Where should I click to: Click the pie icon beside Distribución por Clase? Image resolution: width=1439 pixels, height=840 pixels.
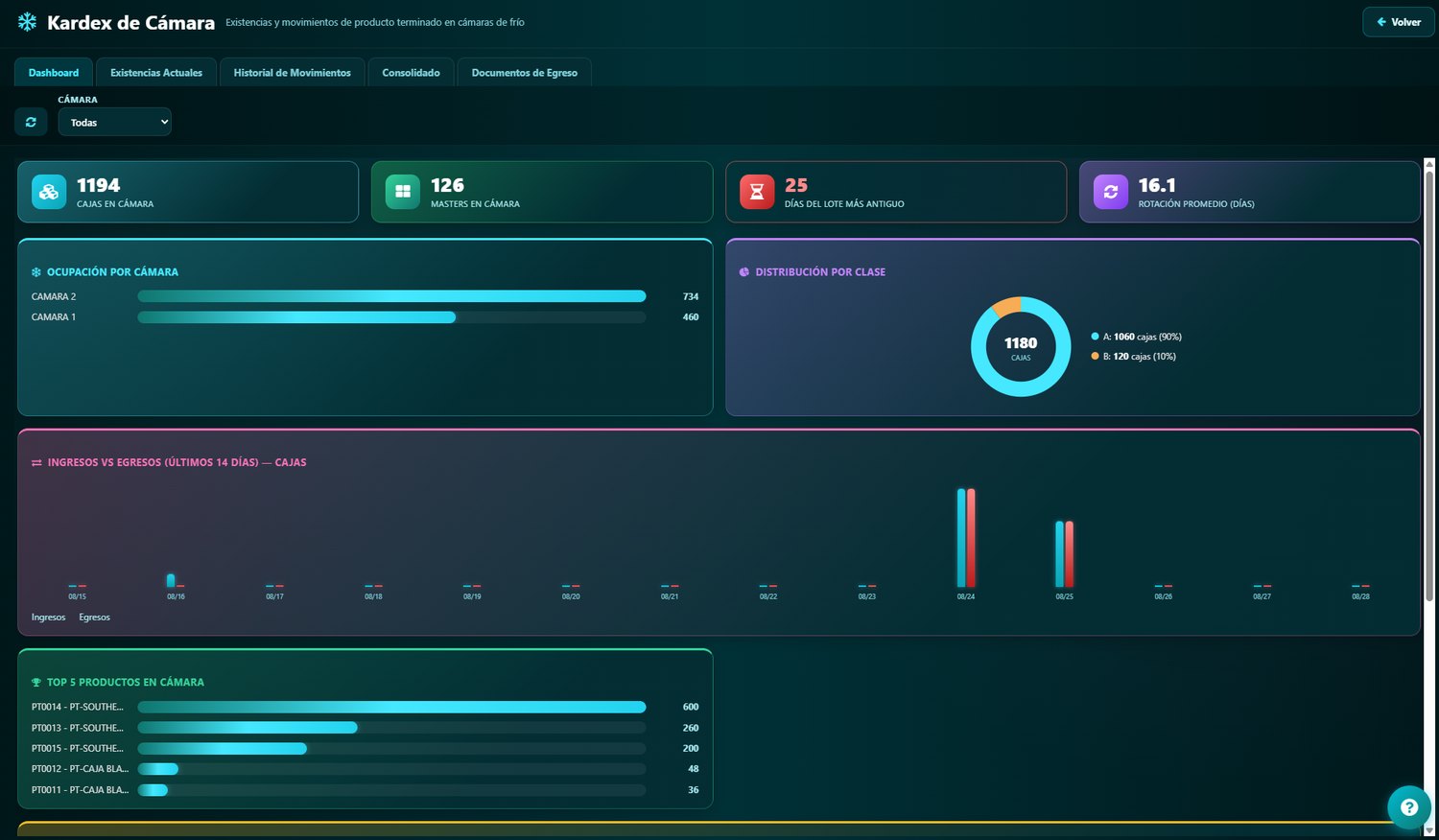[x=744, y=272]
